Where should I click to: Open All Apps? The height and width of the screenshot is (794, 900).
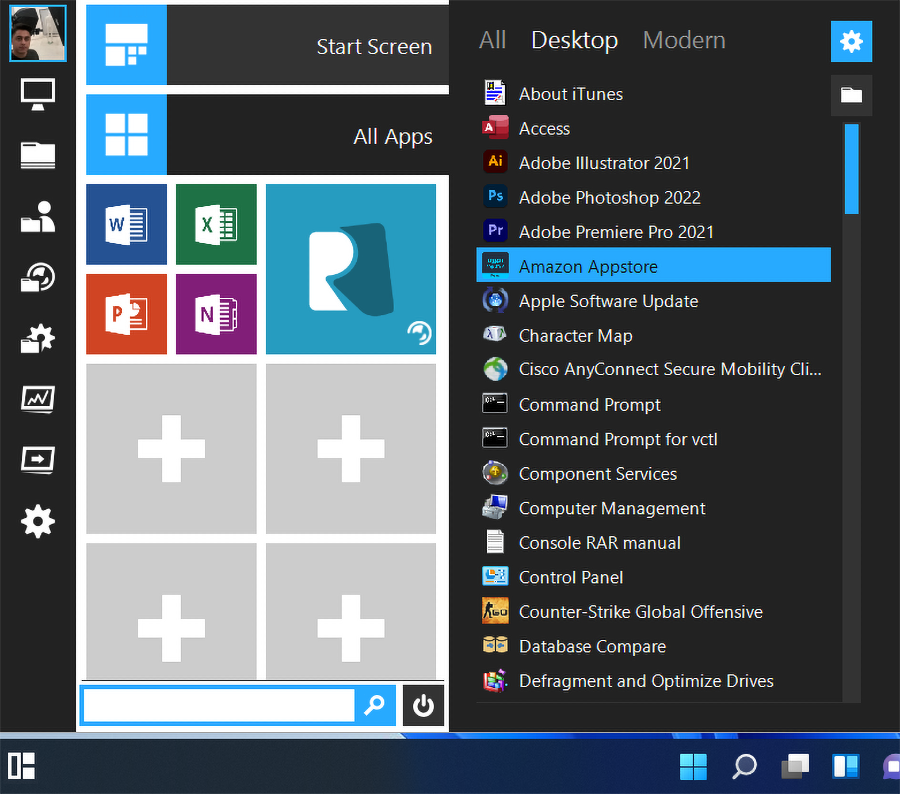[266, 135]
